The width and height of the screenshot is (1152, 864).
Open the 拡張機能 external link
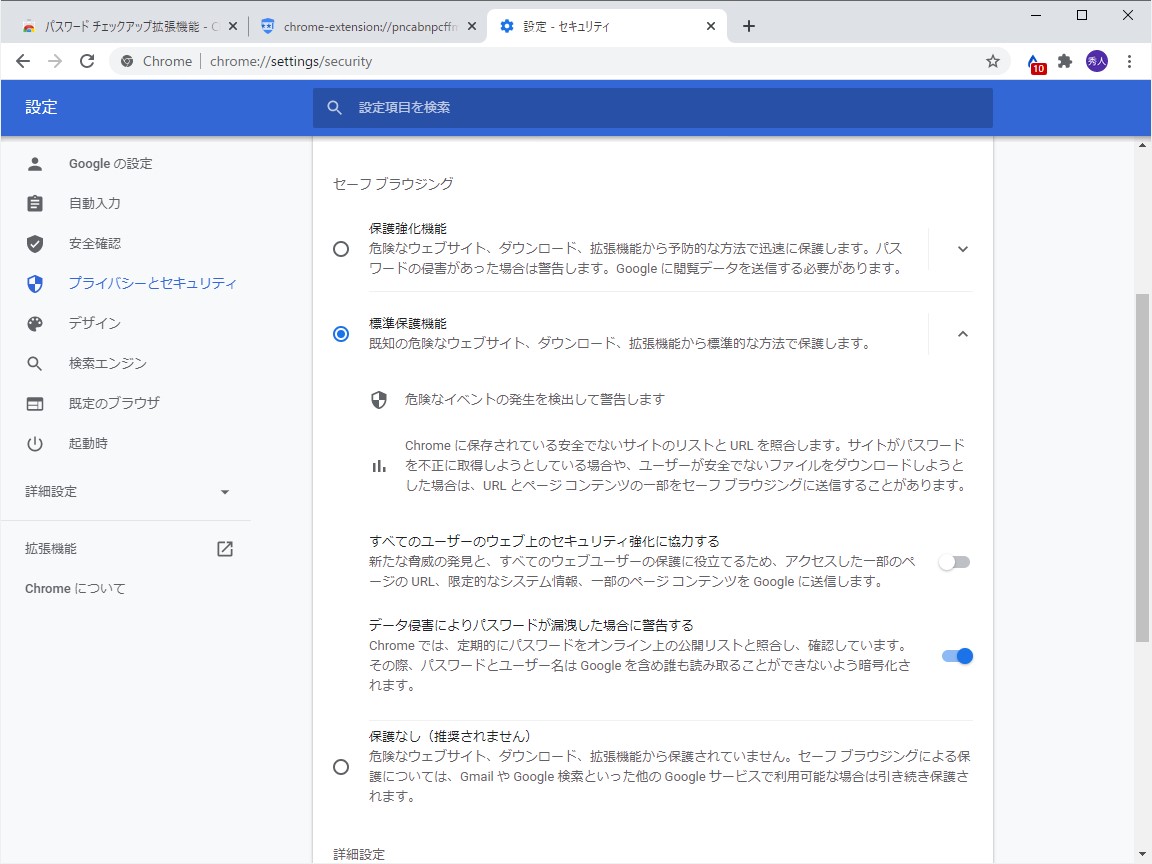(224, 548)
